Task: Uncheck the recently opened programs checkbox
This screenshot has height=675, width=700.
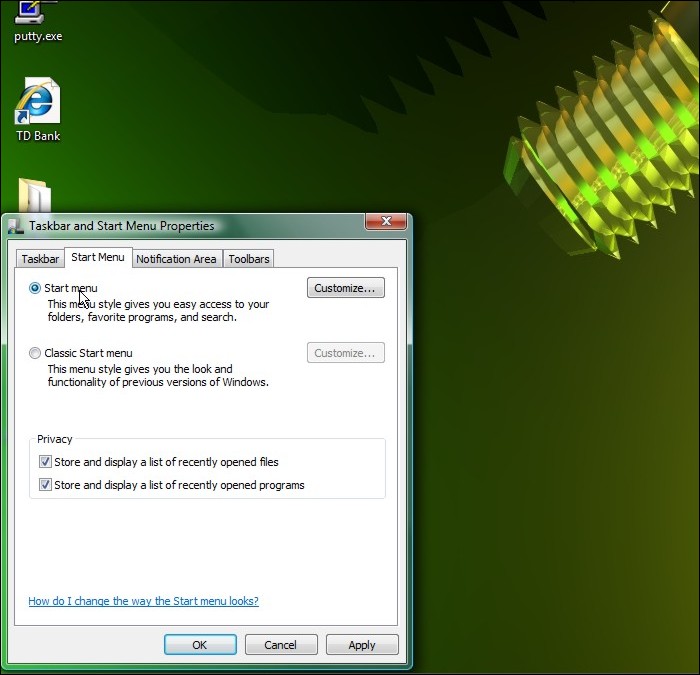Action: [x=45, y=485]
